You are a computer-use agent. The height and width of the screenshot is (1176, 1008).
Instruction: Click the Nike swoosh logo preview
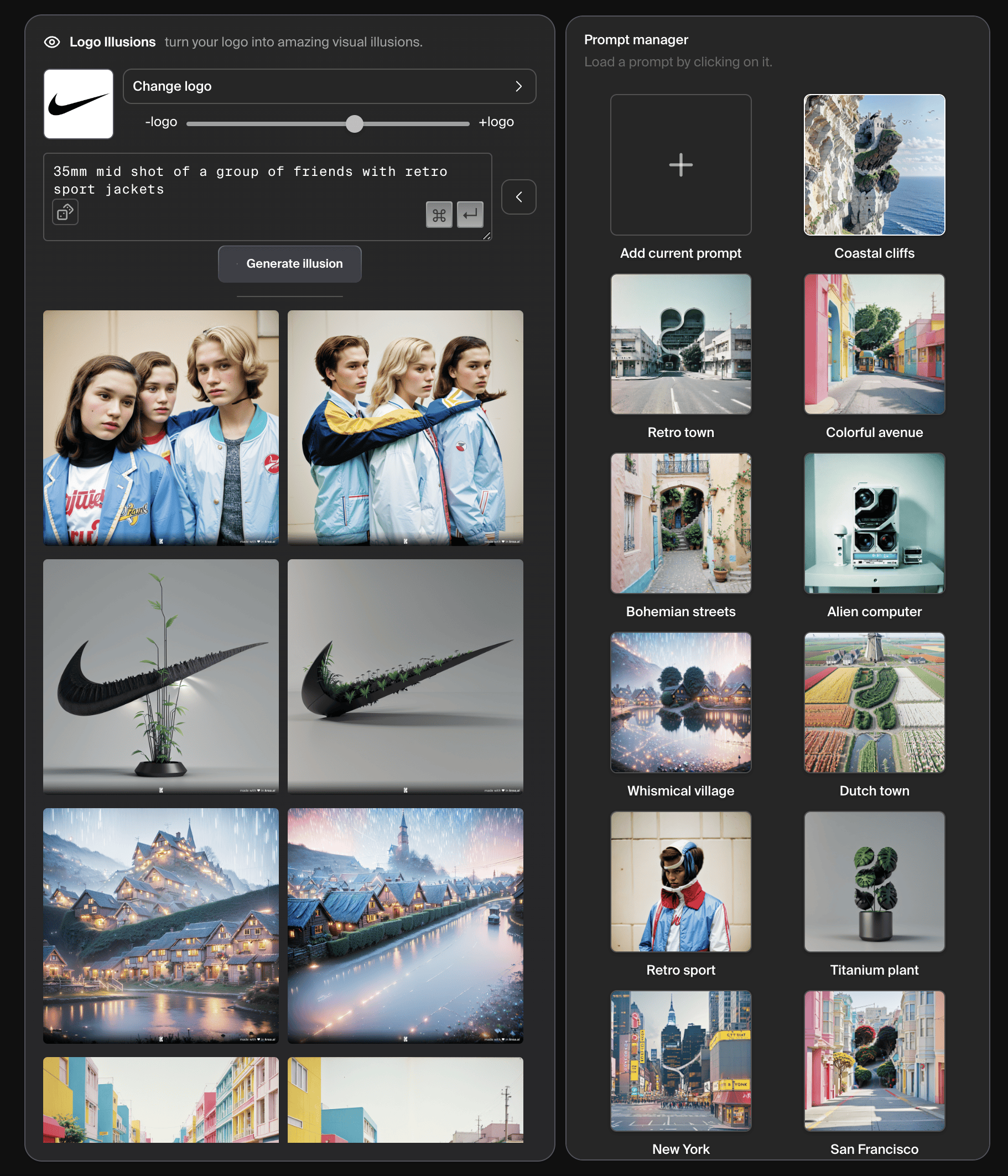coord(79,104)
